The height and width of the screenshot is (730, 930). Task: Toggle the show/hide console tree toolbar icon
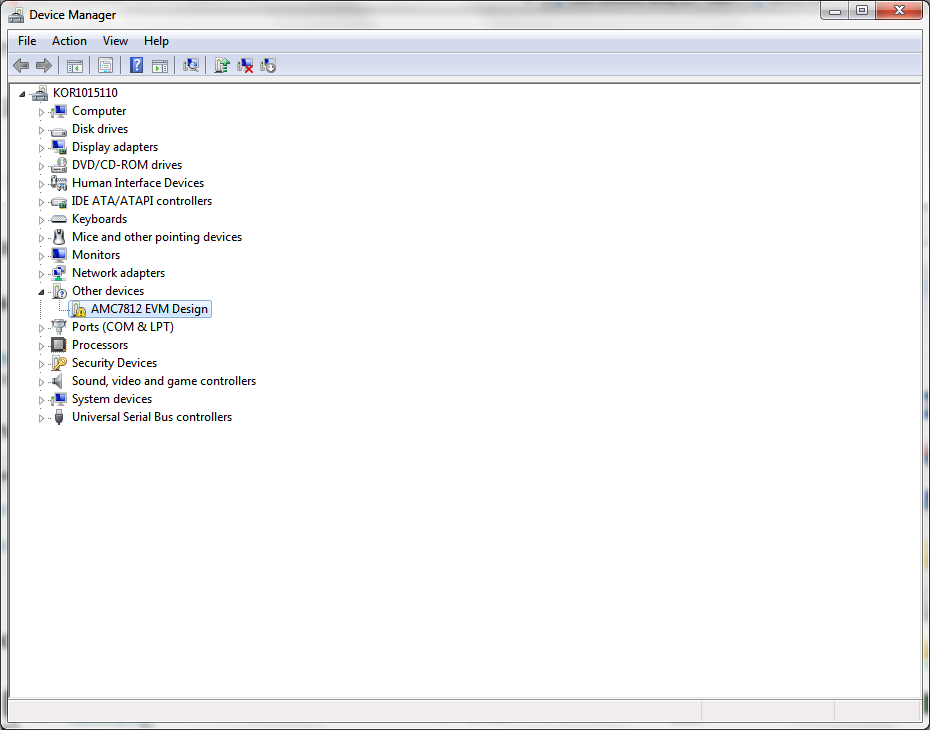point(75,65)
